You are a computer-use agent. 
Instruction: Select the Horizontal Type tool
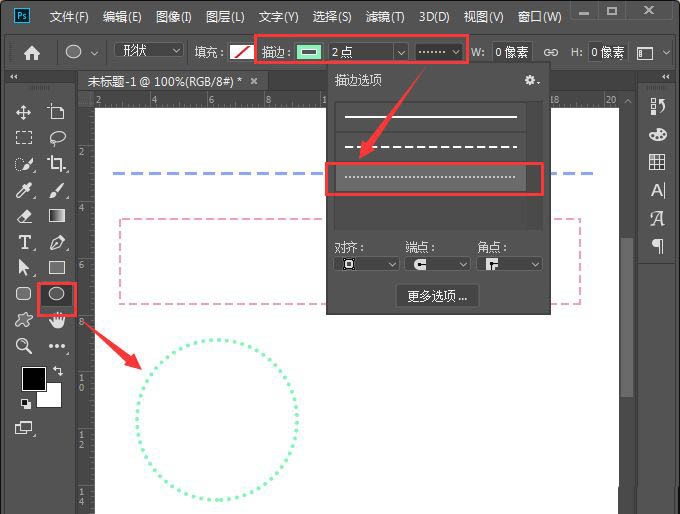(24, 242)
